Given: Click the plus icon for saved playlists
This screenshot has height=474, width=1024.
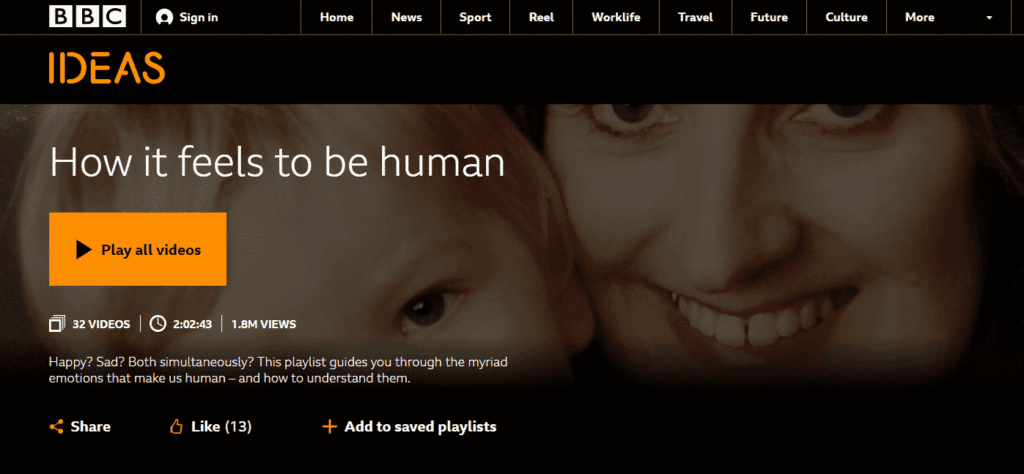Looking at the screenshot, I should point(330,427).
